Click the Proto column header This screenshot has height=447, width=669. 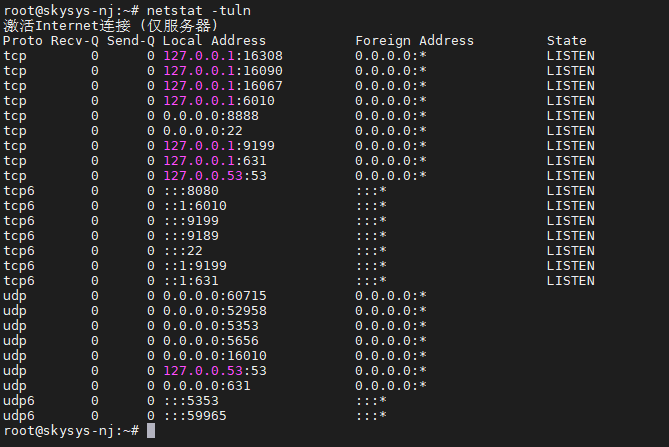(23, 41)
